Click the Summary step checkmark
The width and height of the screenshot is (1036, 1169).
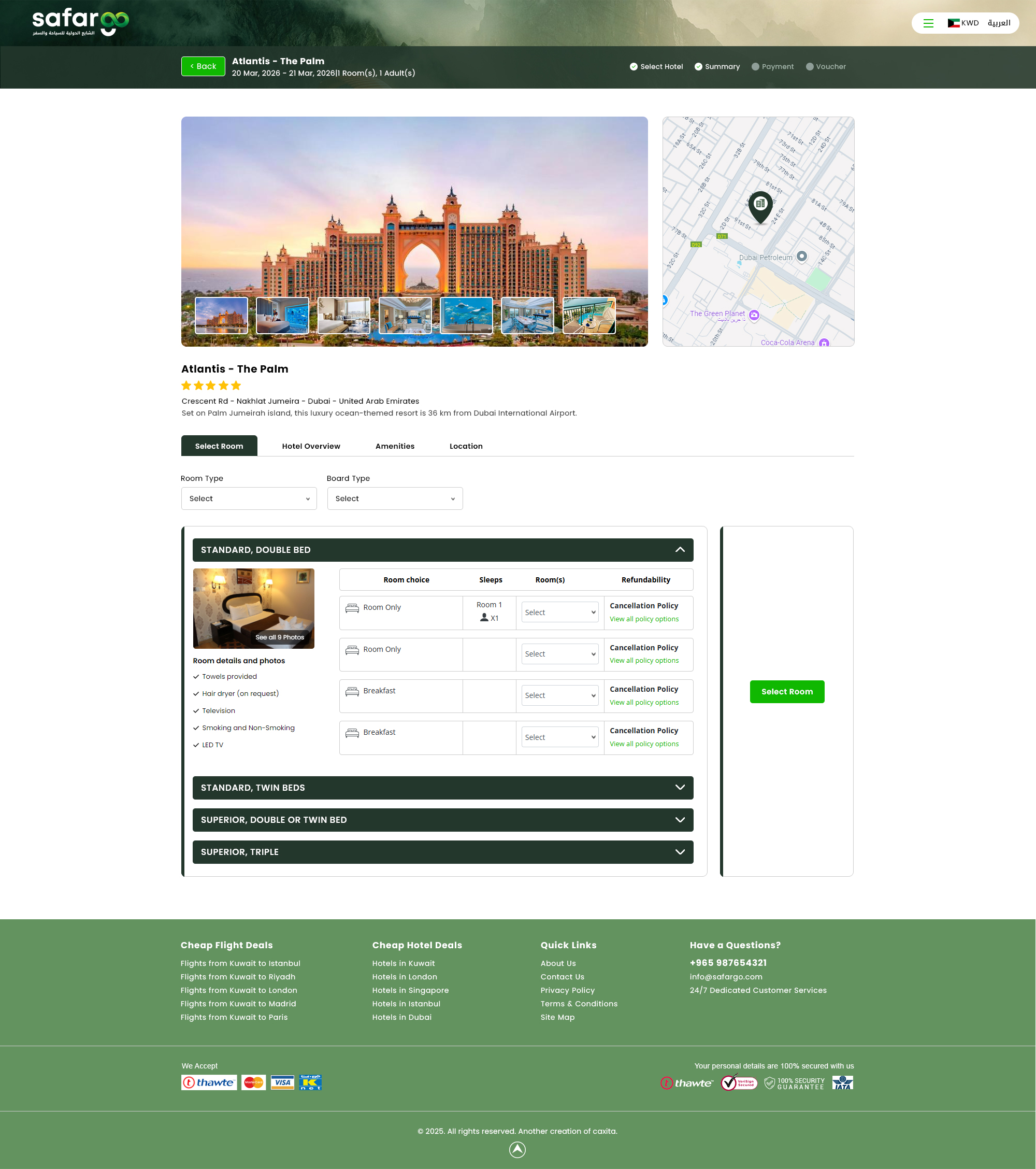tap(698, 67)
